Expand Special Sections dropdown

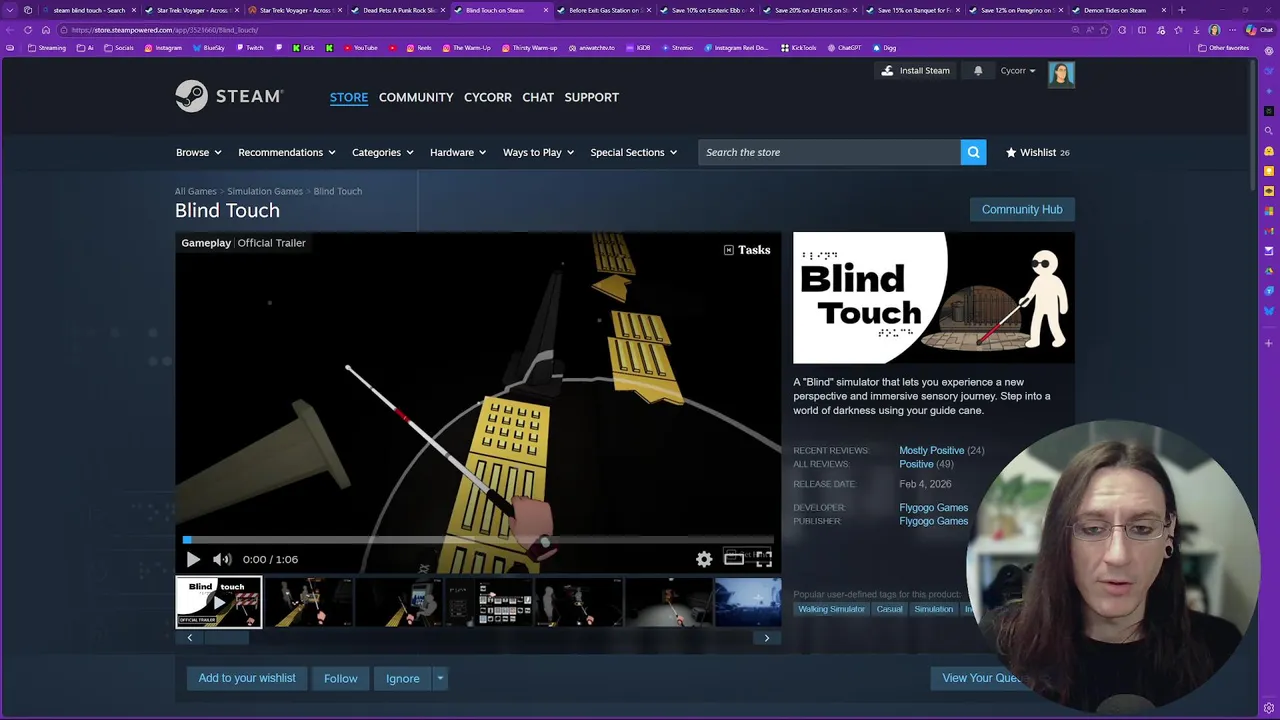pyautogui.click(x=633, y=152)
